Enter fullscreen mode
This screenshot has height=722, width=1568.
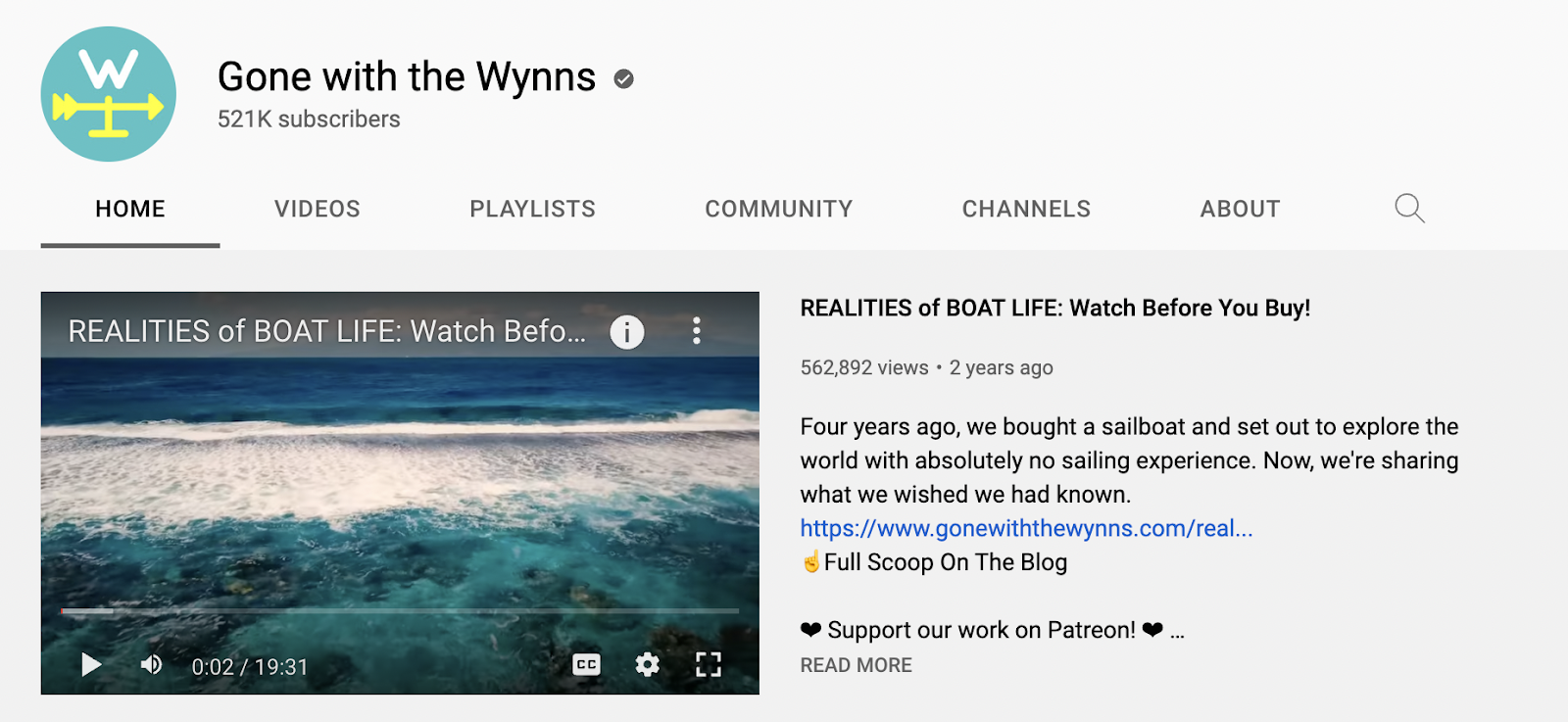[x=708, y=664]
